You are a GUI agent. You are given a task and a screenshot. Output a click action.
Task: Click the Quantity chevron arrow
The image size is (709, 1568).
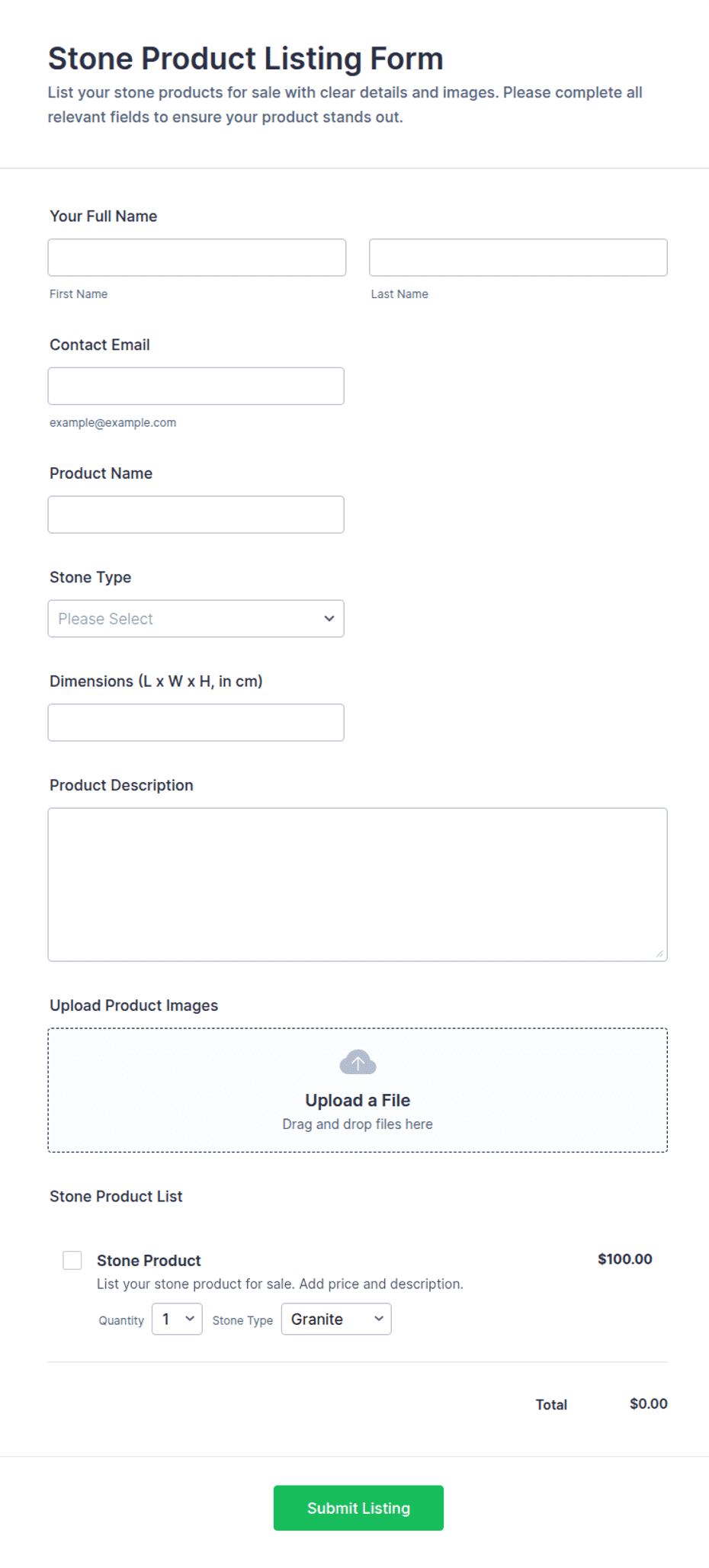(x=190, y=1318)
